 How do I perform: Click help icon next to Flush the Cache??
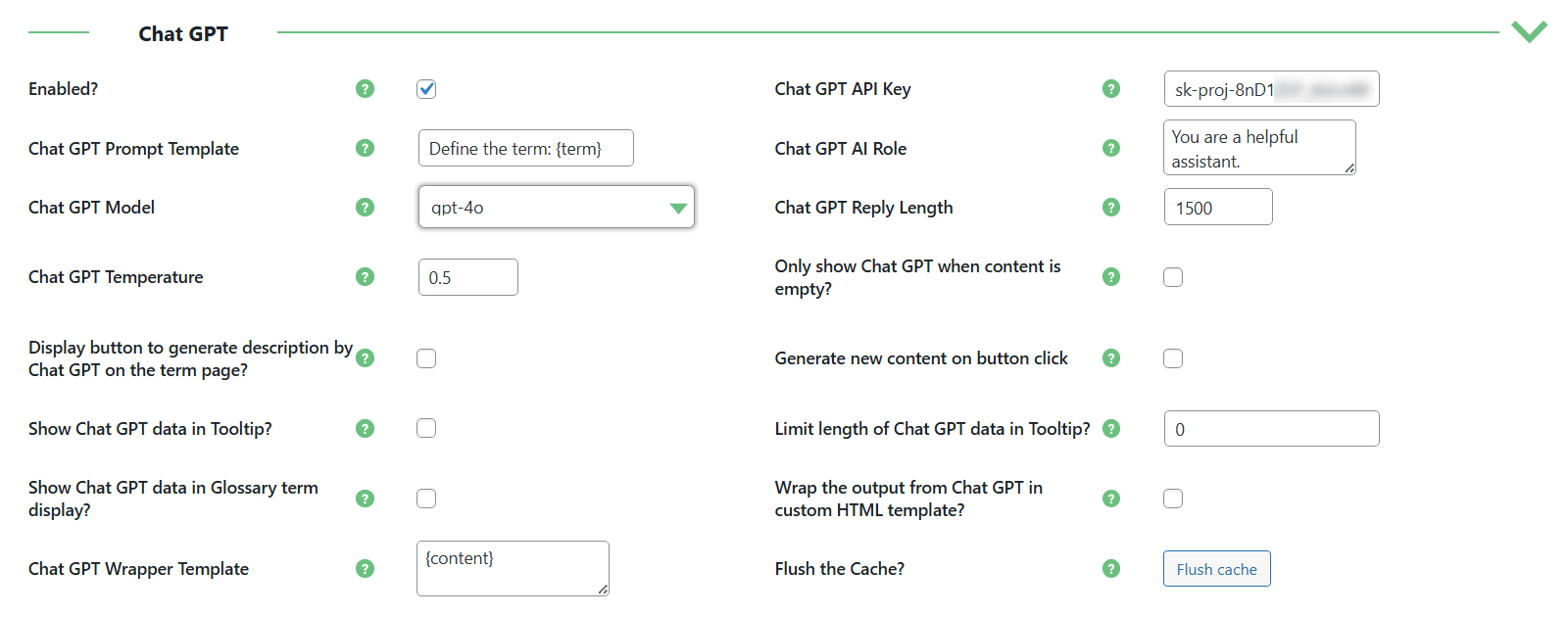point(1110,569)
